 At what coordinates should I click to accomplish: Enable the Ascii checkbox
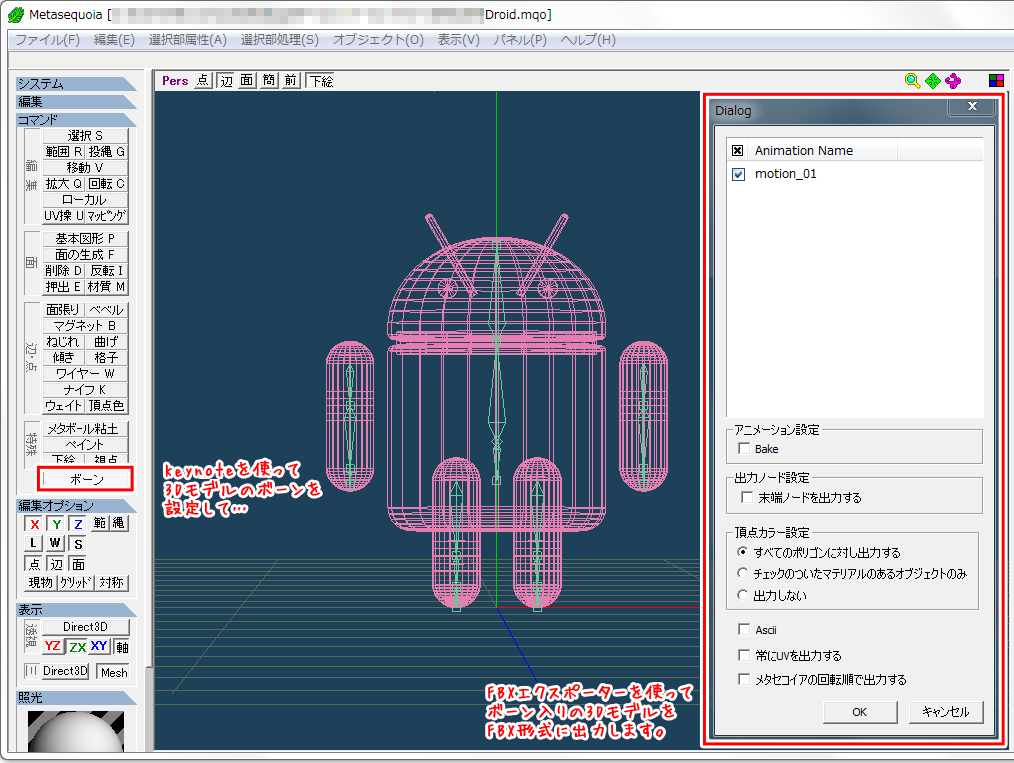pyautogui.click(x=744, y=630)
